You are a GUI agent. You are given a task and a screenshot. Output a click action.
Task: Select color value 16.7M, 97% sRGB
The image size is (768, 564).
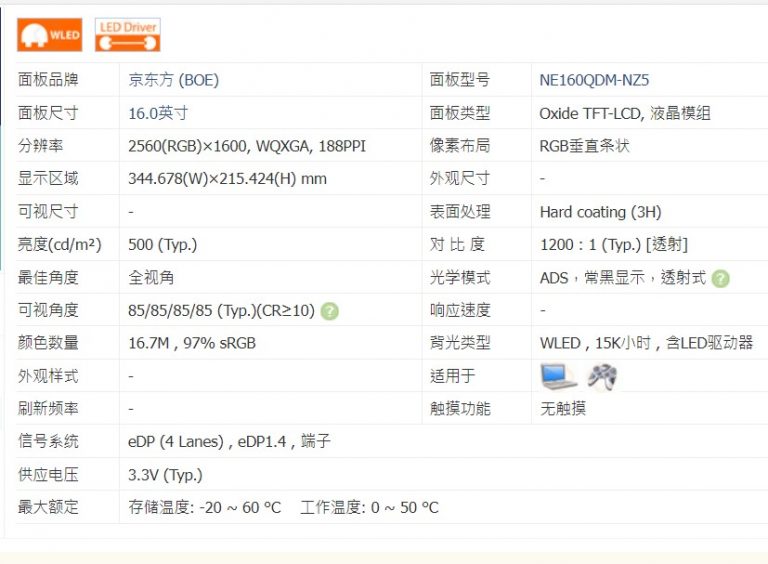(192, 343)
